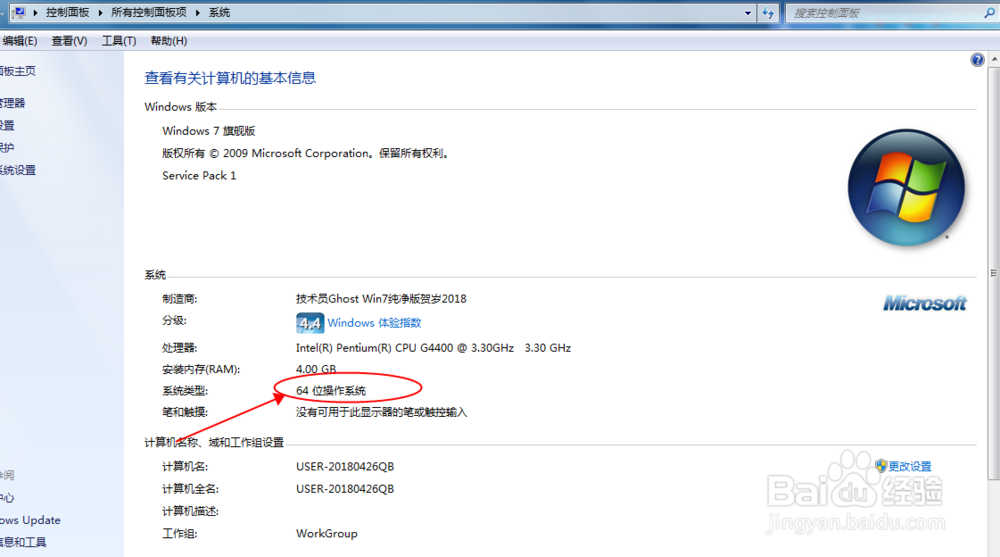Open the 查看(V) menu
Viewport: 1000px width, 557px height.
point(69,41)
